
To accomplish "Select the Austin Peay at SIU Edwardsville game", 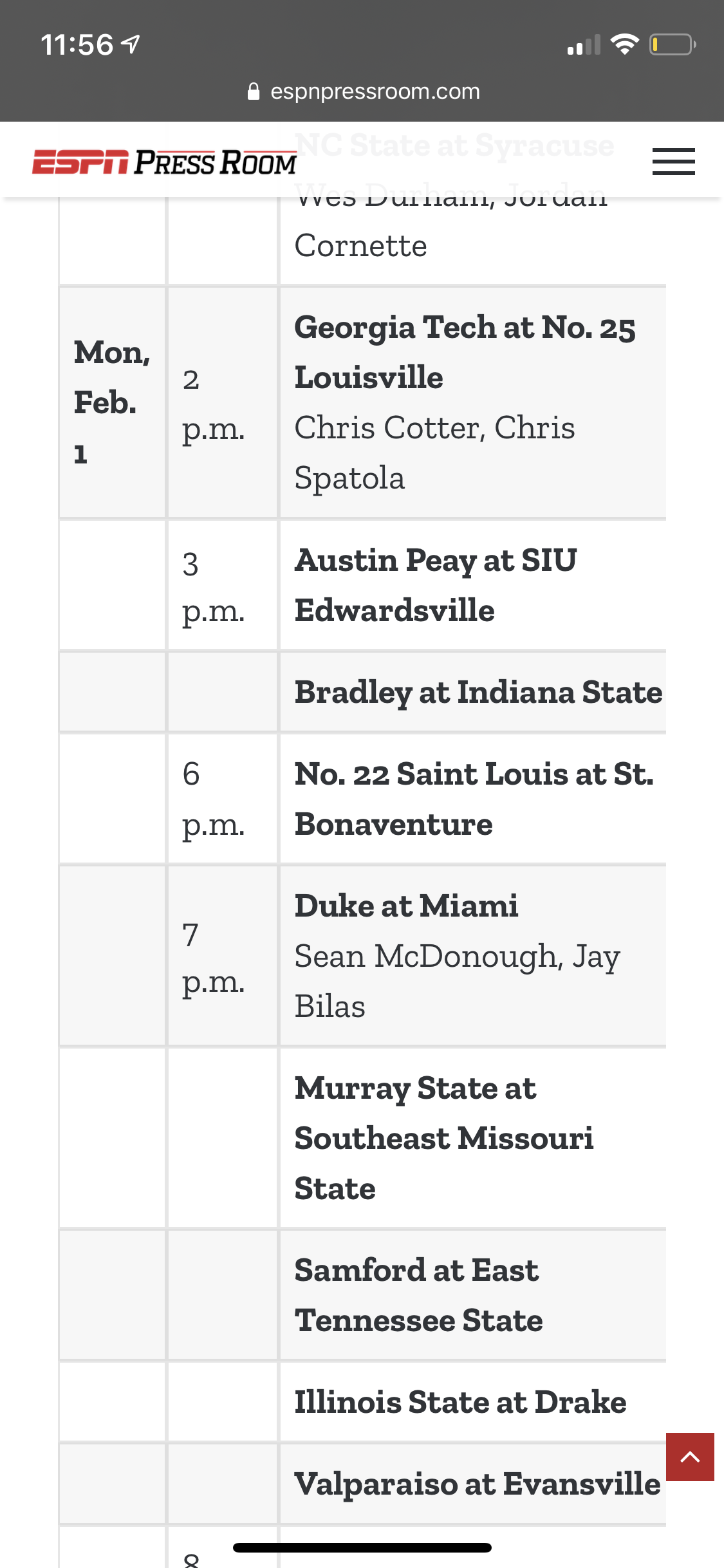I will click(436, 585).
